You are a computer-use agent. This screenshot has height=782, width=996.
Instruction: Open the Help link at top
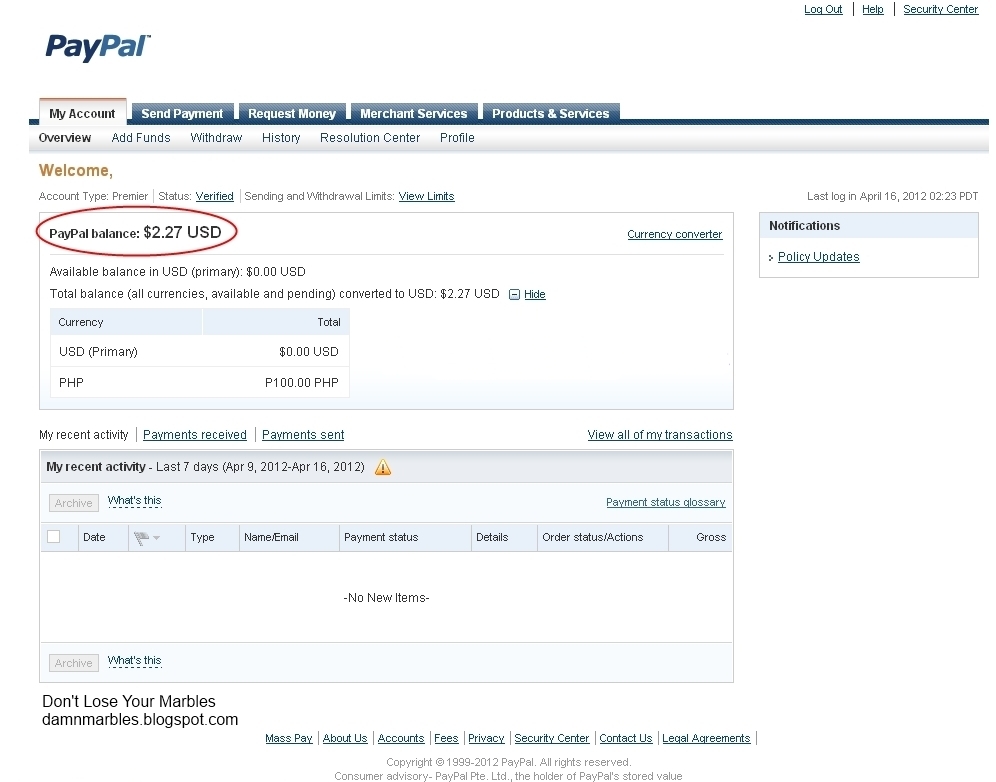pyautogui.click(x=873, y=9)
